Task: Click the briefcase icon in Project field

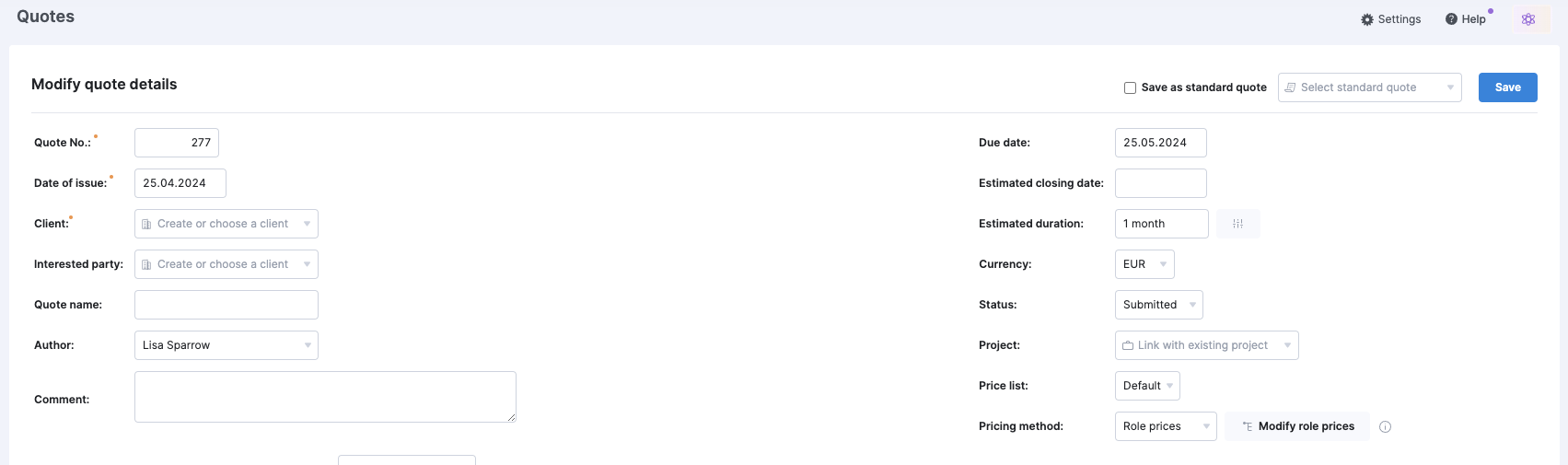Action: [x=1128, y=345]
